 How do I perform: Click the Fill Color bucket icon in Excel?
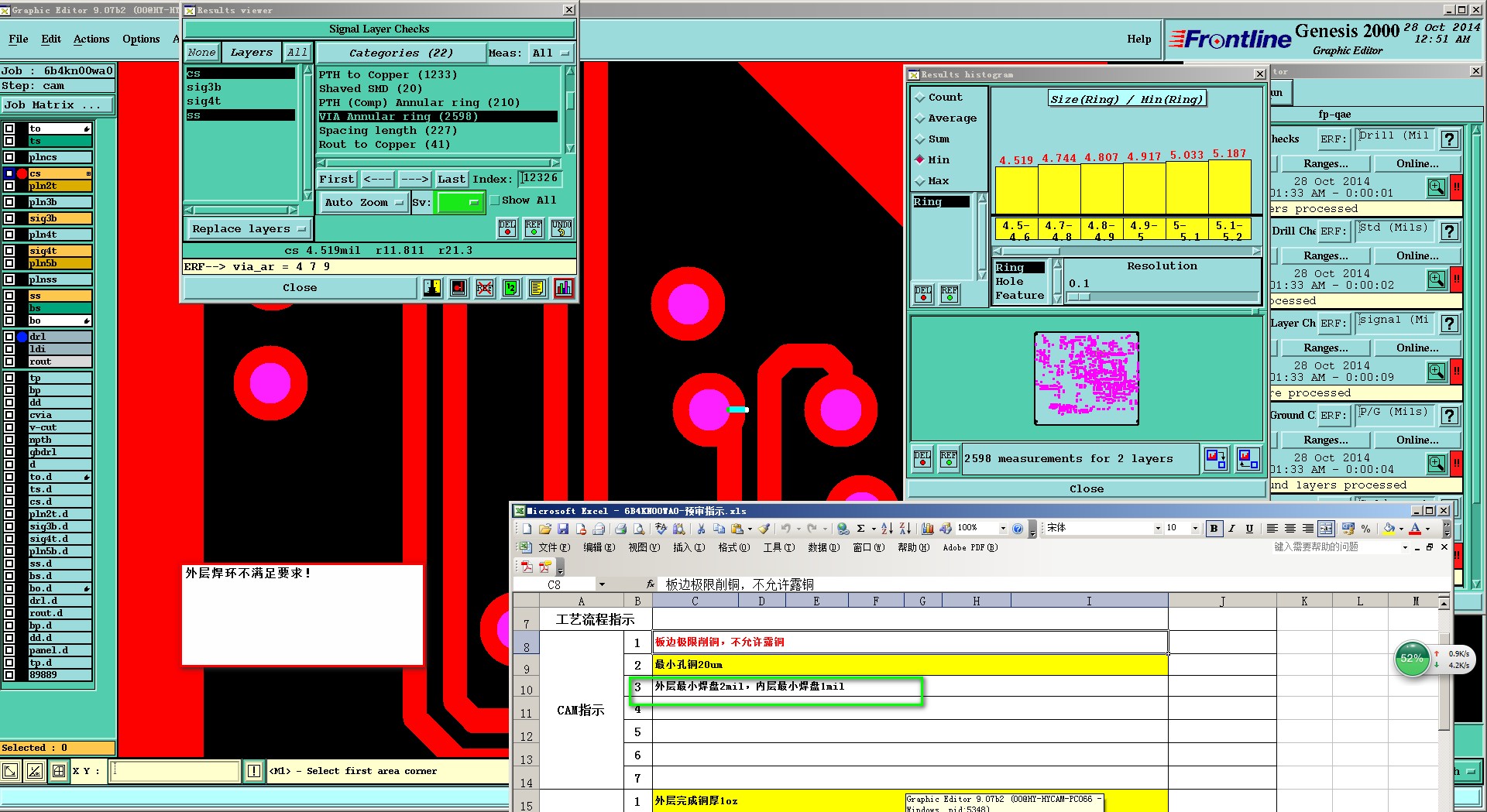click(1389, 529)
